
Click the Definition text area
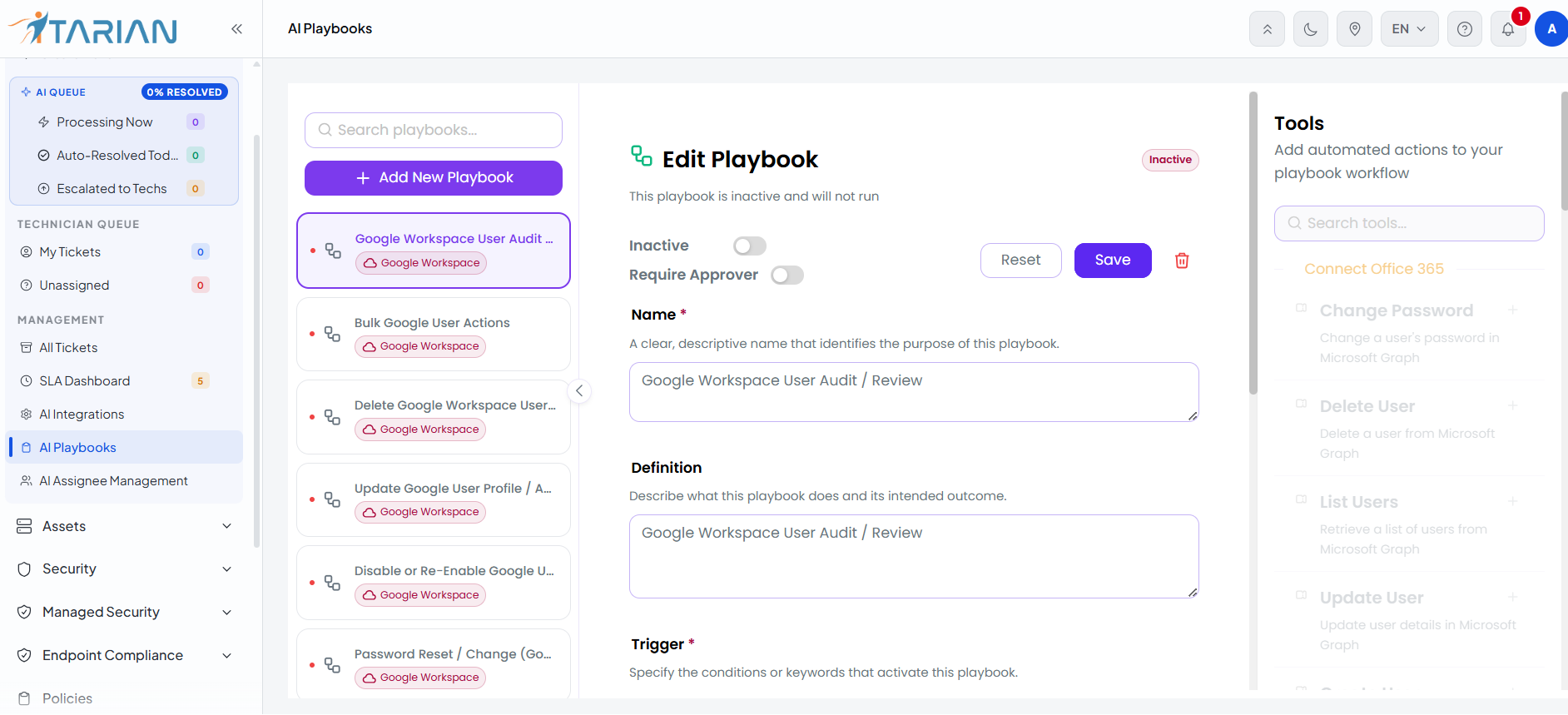coord(914,556)
